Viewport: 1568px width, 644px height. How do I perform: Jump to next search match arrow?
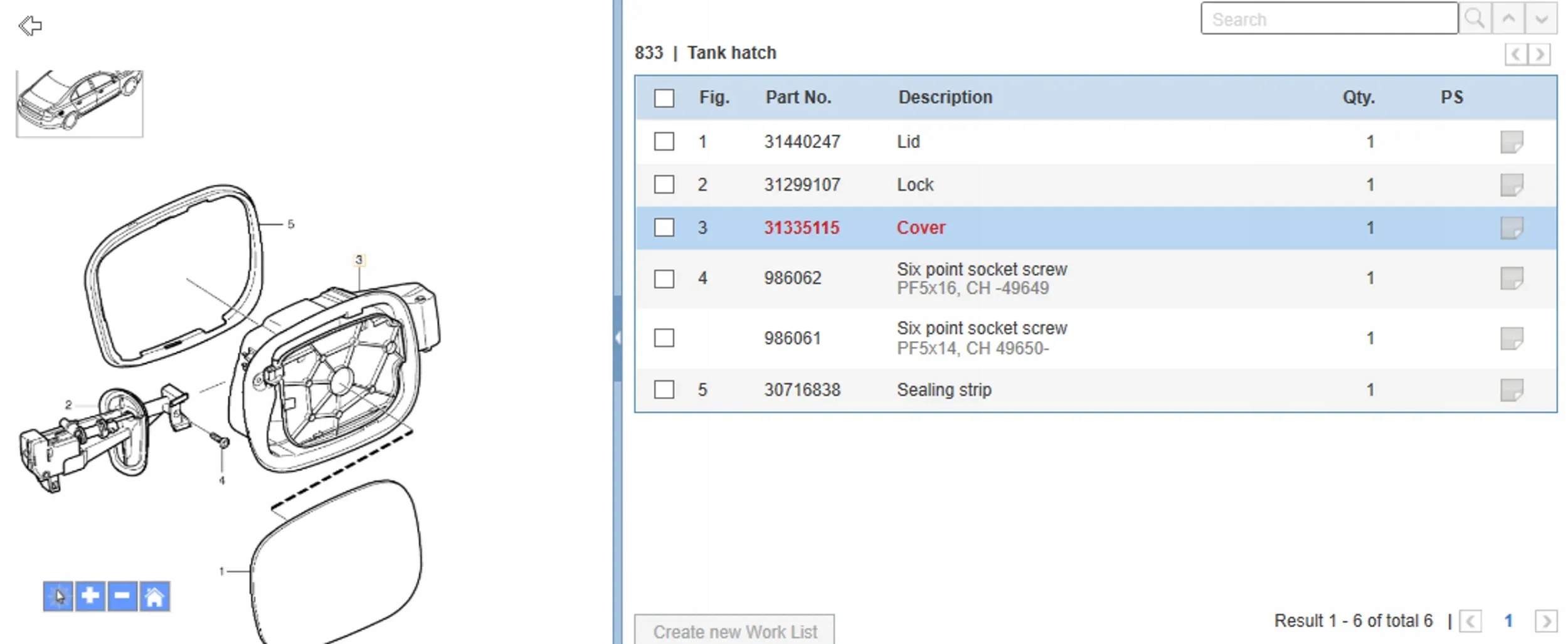(1541, 18)
